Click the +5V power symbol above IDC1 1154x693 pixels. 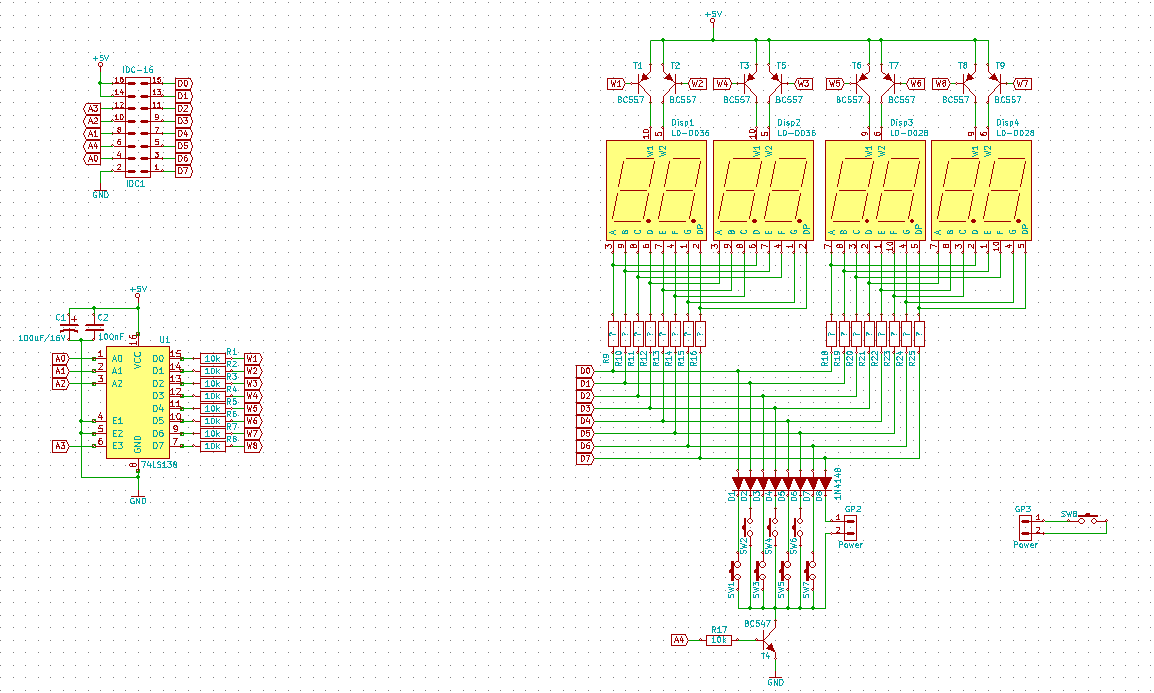click(100, 60)
